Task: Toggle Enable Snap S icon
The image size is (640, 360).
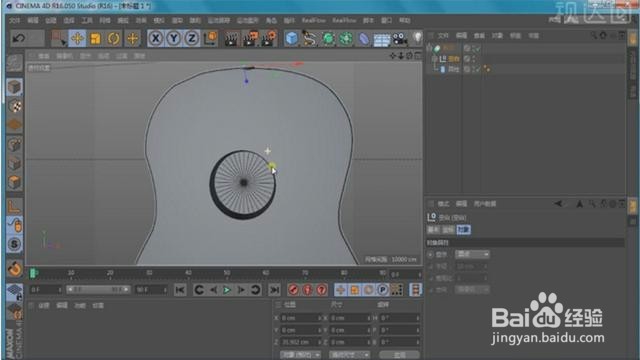Action: point(14,244)
